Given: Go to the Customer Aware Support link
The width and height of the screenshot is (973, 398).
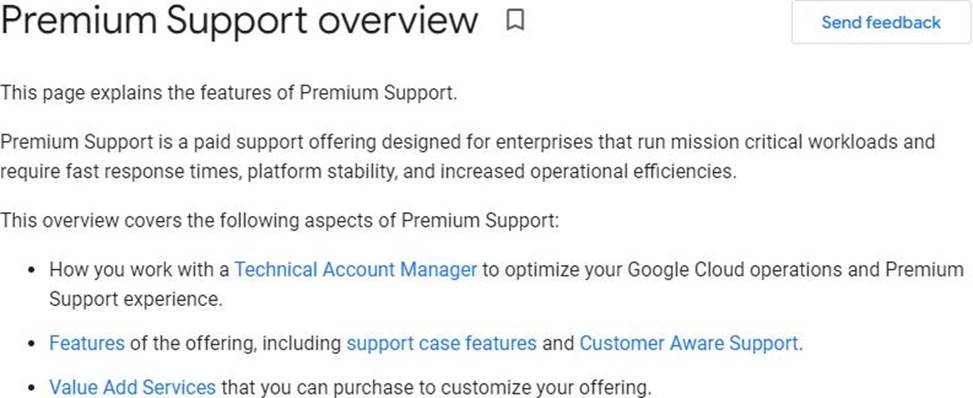Looking at the screenshot, I should click(689, 343).
